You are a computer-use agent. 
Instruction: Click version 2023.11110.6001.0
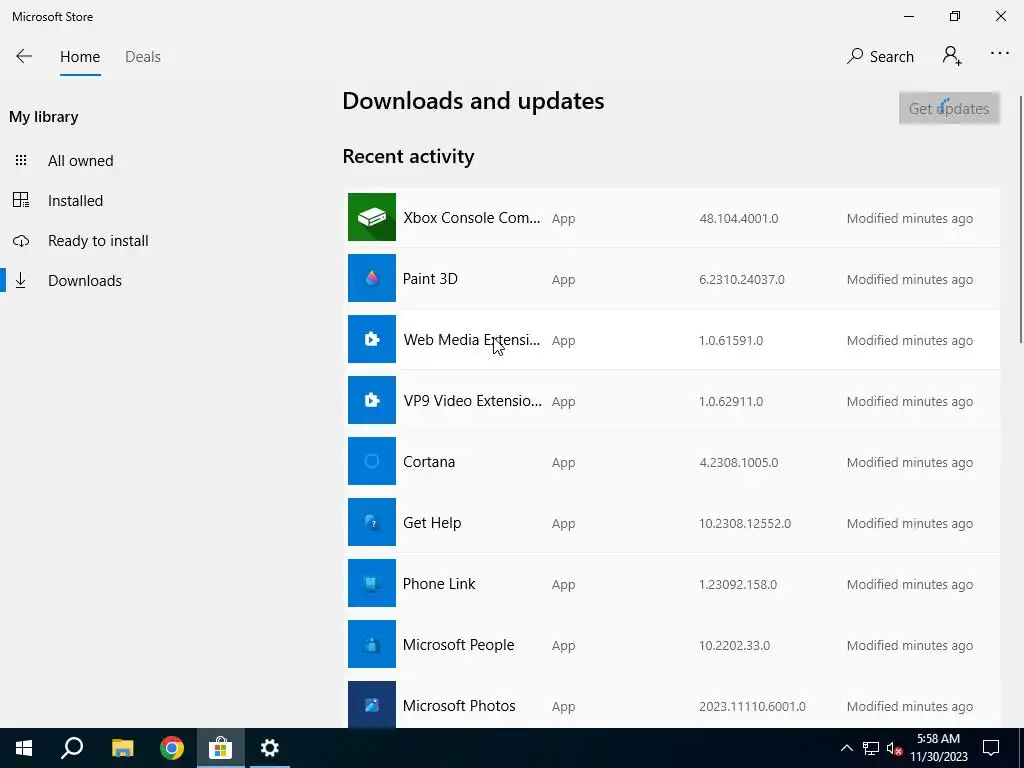coord(752,707)
